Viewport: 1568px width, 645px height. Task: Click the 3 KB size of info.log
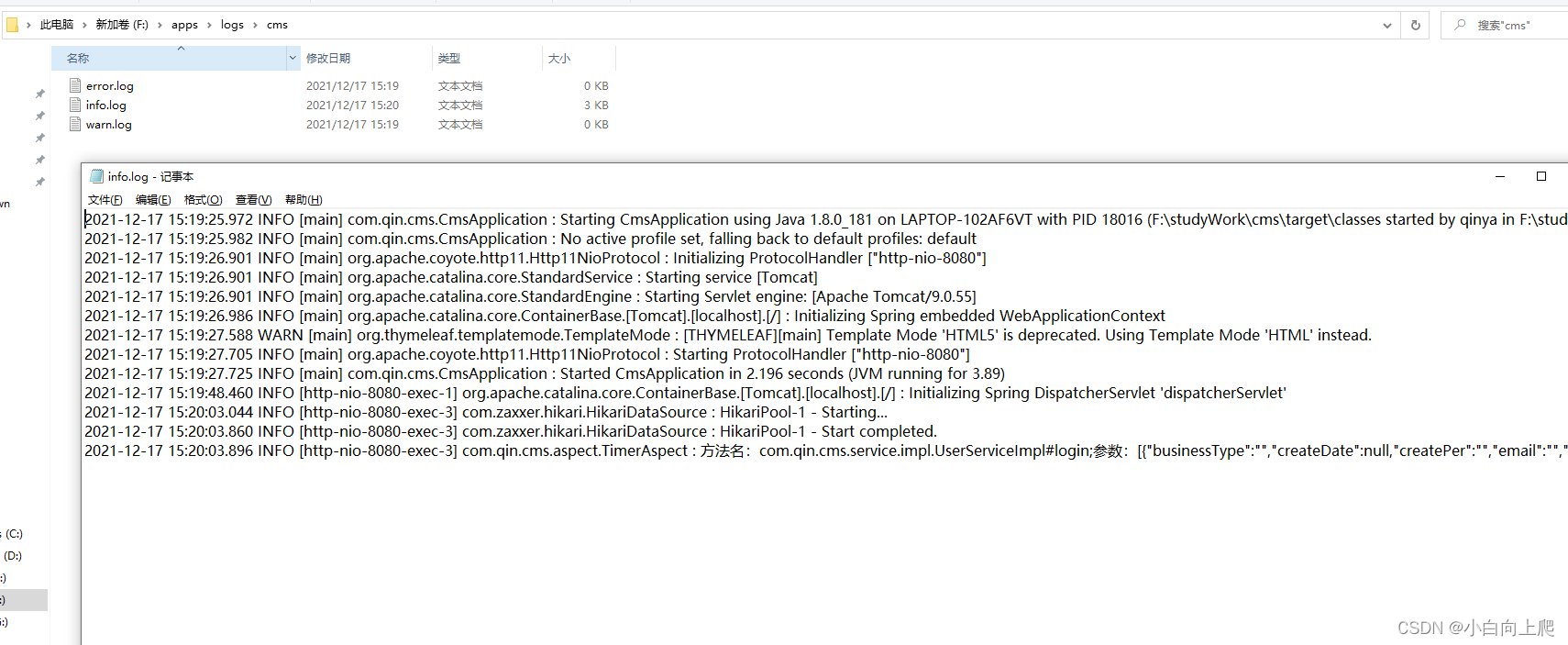pos(596,105)
